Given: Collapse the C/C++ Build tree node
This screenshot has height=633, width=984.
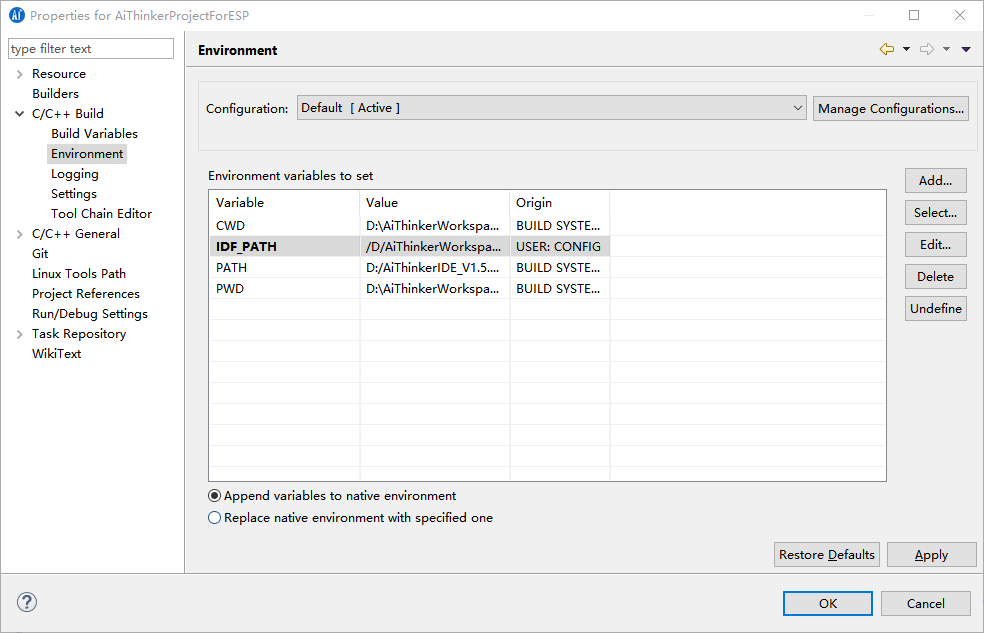Looking at the screenshot, I should [20, 114].
